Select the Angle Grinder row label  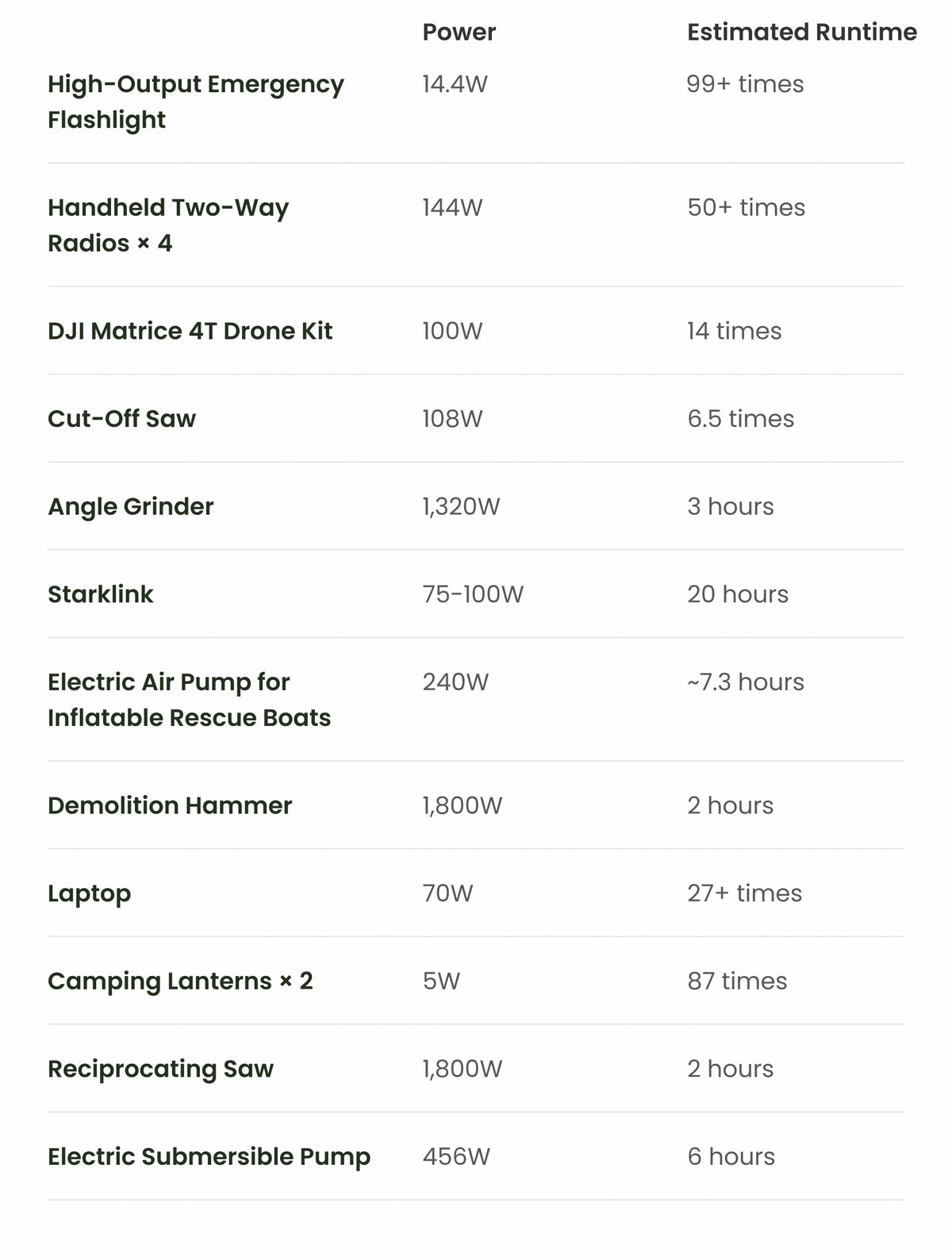tap(131, 506)
